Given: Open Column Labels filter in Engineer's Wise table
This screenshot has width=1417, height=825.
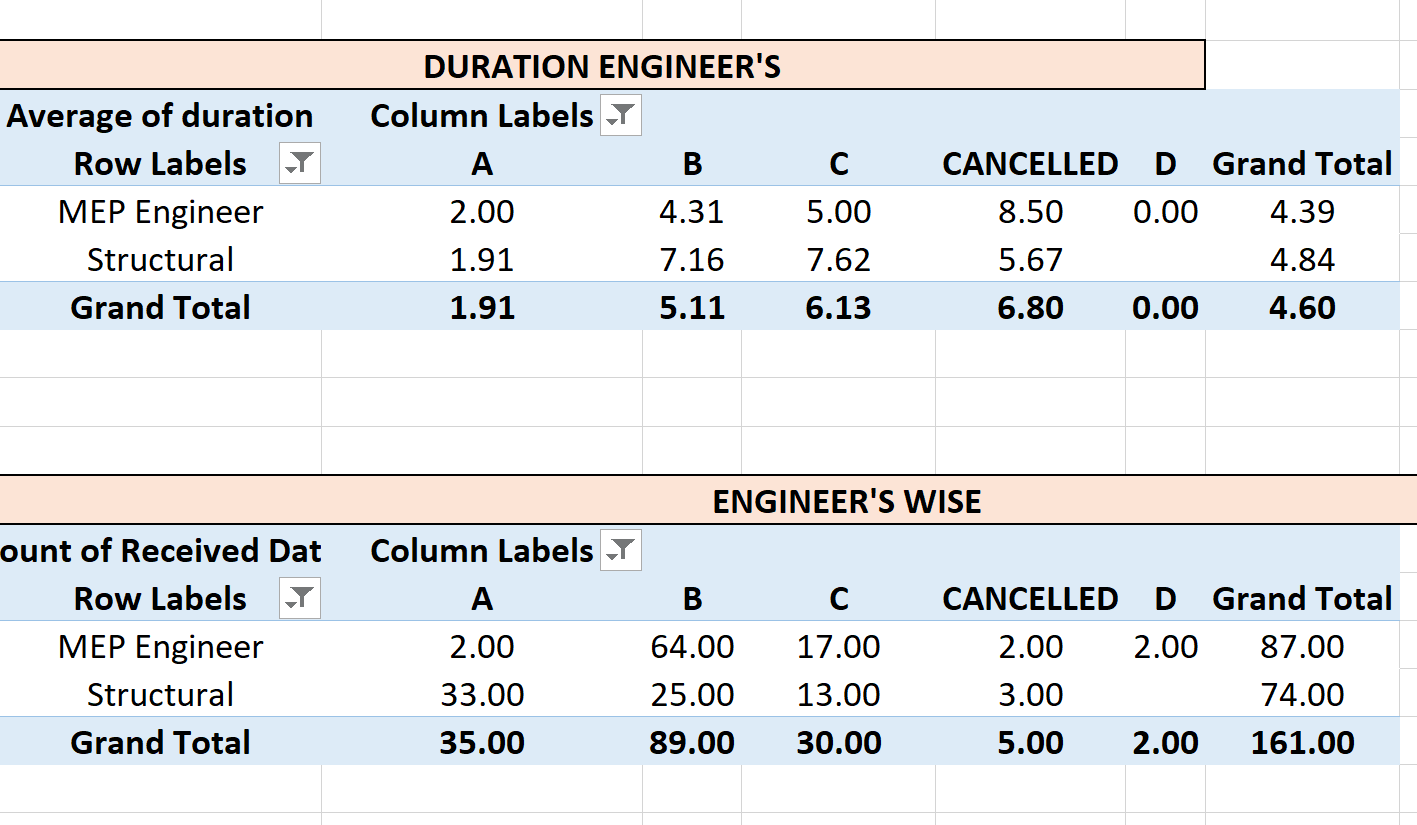Looking at the screenshot, I should click(621, 551).
